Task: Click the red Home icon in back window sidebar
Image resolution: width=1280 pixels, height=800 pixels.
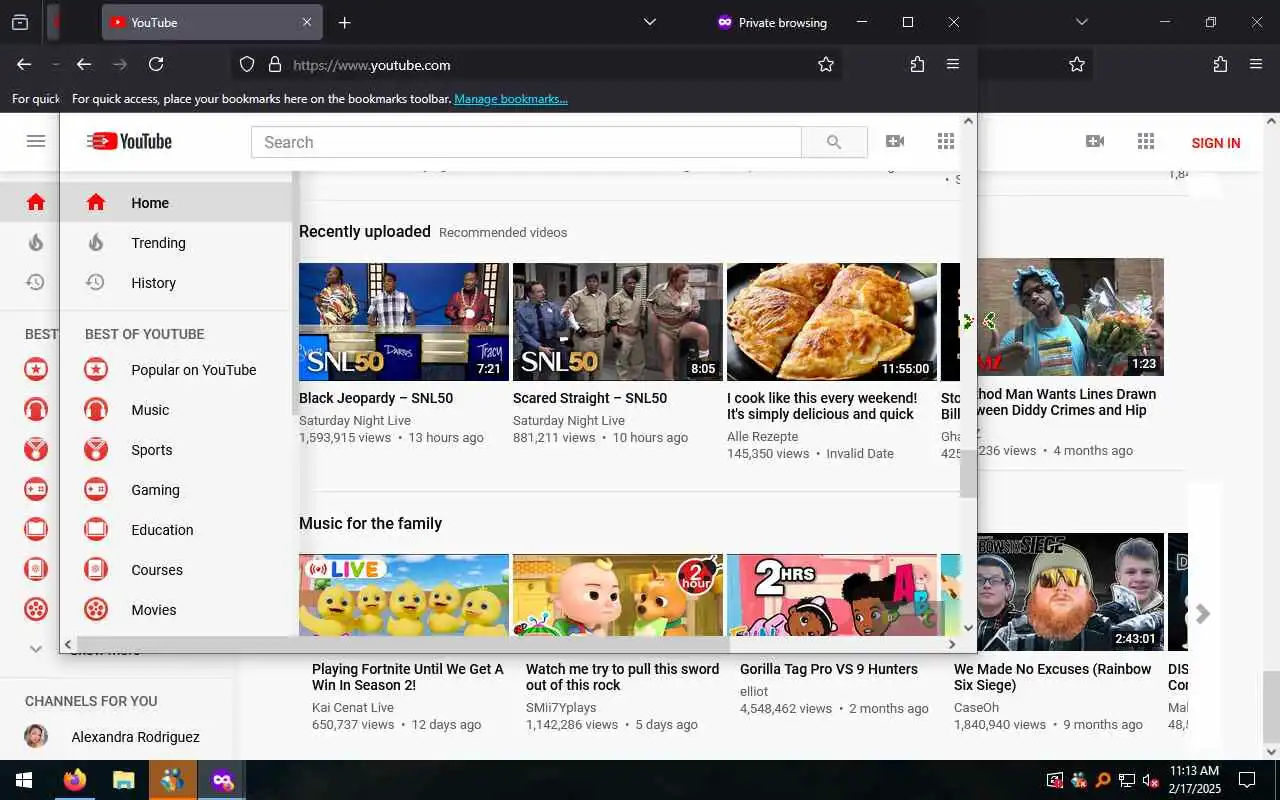Action: [x=36, y=203]
